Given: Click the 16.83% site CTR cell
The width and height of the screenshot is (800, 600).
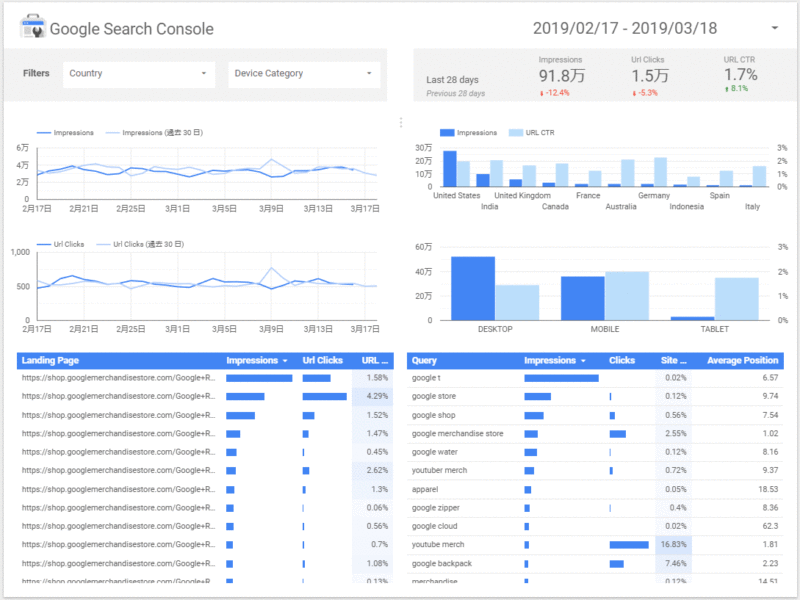Looking at the screenshot, I should [673, 544].
